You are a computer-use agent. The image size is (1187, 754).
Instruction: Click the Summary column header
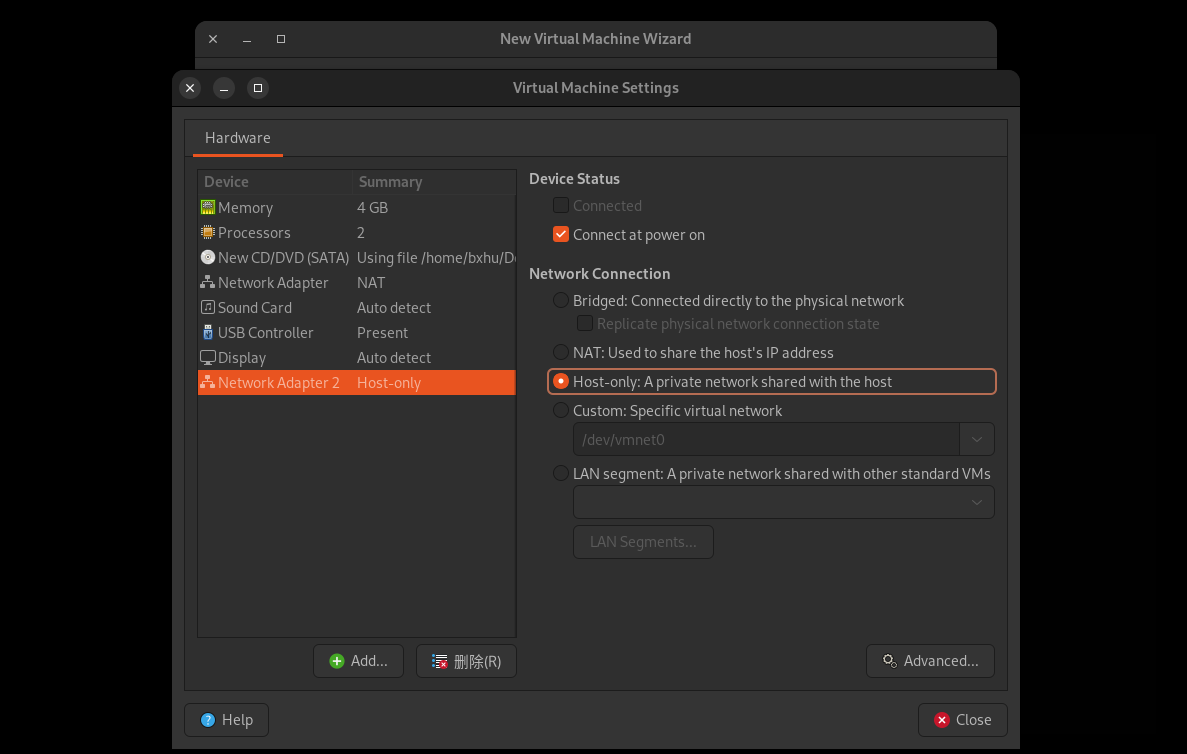pos(390,182)
